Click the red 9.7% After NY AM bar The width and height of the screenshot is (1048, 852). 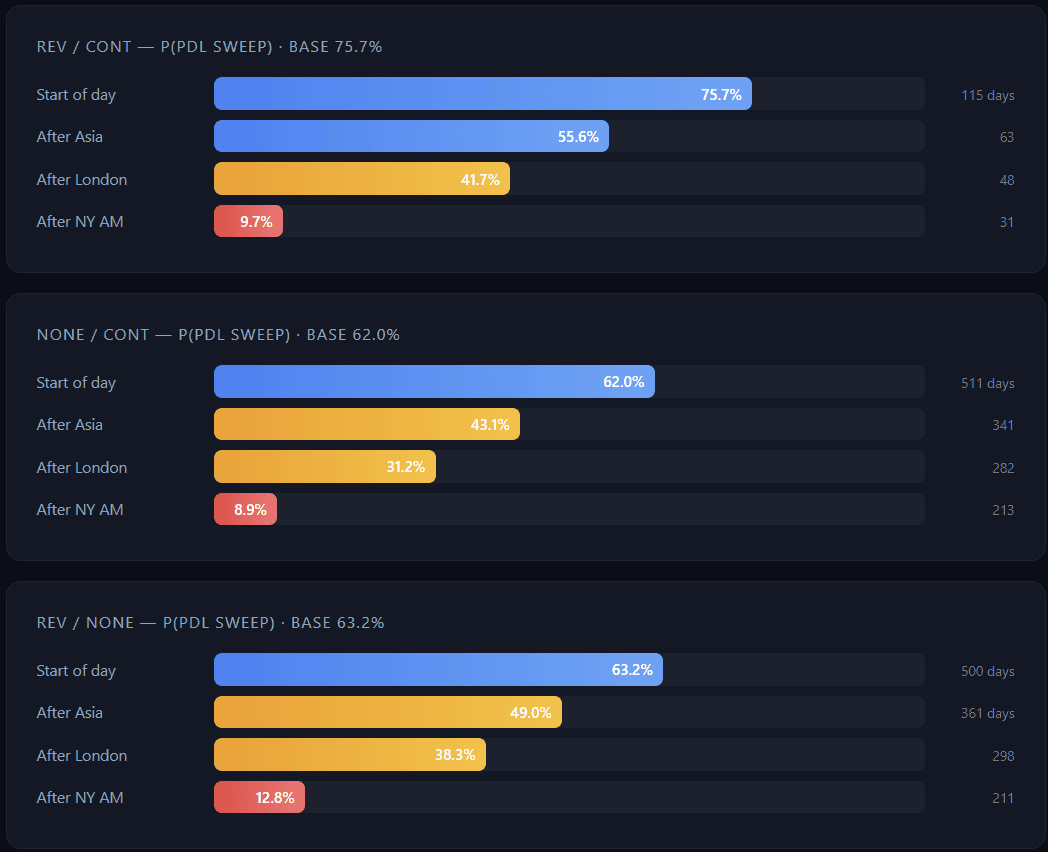click(x=248, y=222)
